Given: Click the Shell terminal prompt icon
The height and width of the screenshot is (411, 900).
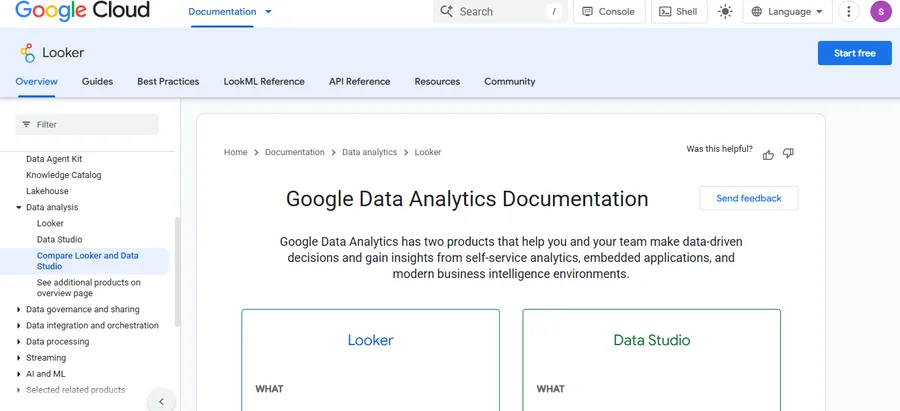Looking at the screenshot, I should [665, 11].
